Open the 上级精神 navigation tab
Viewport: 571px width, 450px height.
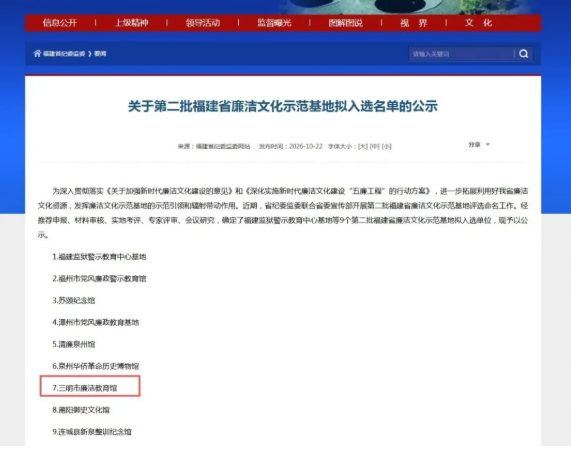131,23
